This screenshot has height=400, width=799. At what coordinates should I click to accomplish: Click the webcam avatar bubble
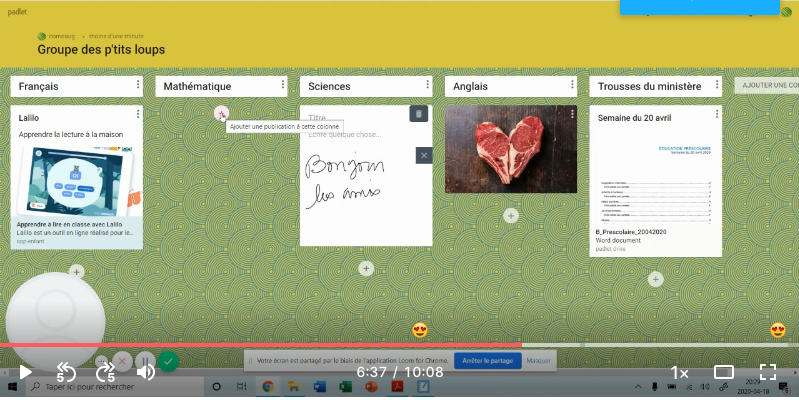click(x=55, y=322)
